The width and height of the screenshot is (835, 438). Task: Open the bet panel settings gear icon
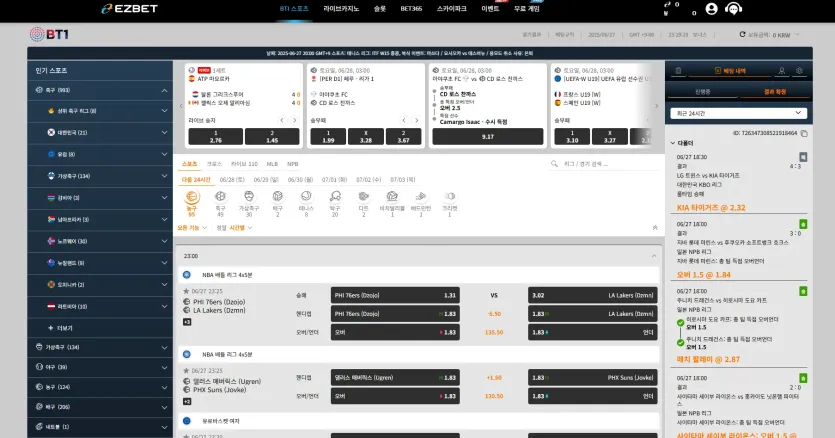[x=799, y=70]
